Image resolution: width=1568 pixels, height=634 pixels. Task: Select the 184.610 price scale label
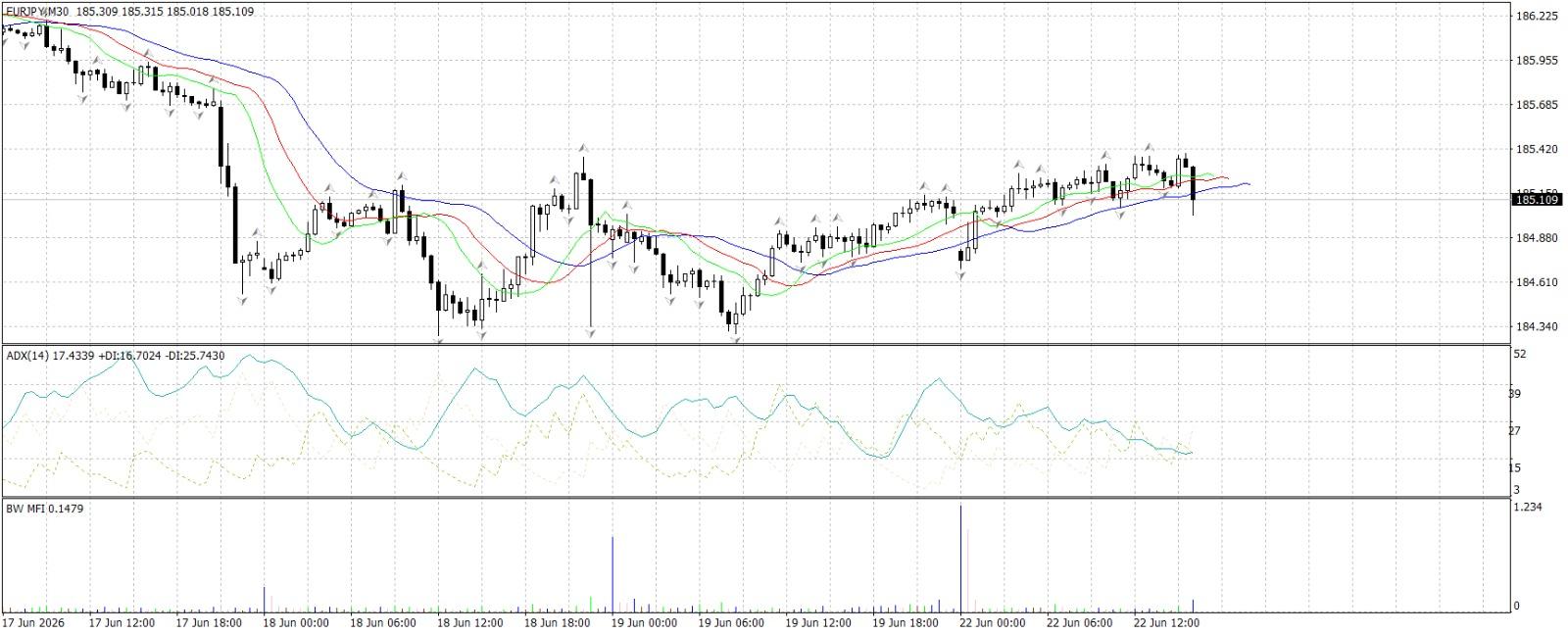pos(1536,282)
